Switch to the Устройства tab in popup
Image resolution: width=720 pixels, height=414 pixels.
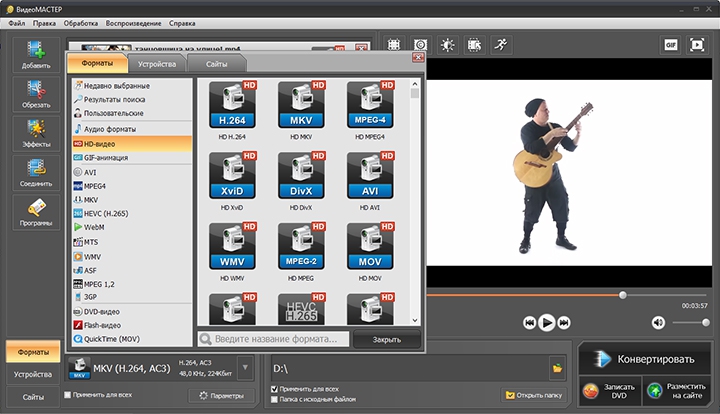(157, 64)
